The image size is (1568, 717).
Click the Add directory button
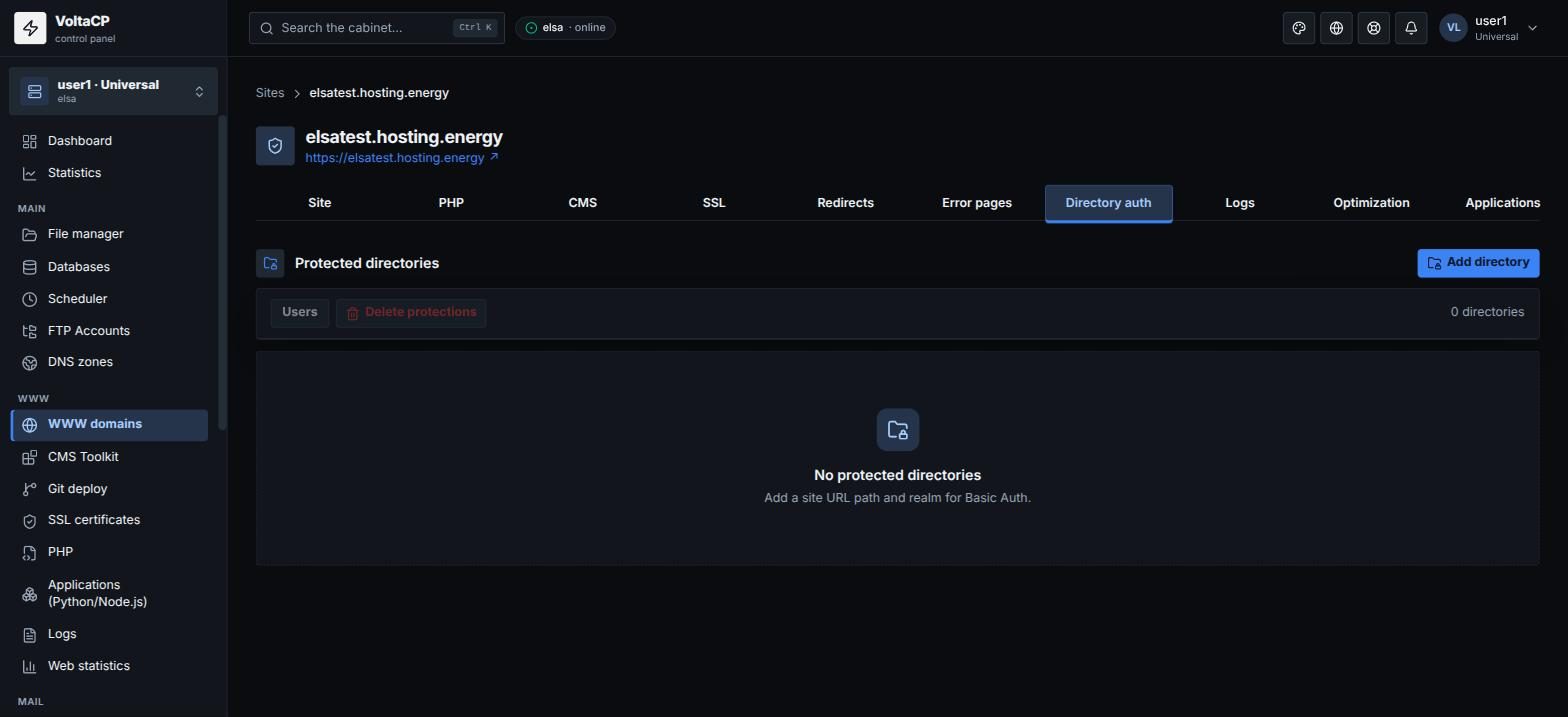tap(1478, 263)
